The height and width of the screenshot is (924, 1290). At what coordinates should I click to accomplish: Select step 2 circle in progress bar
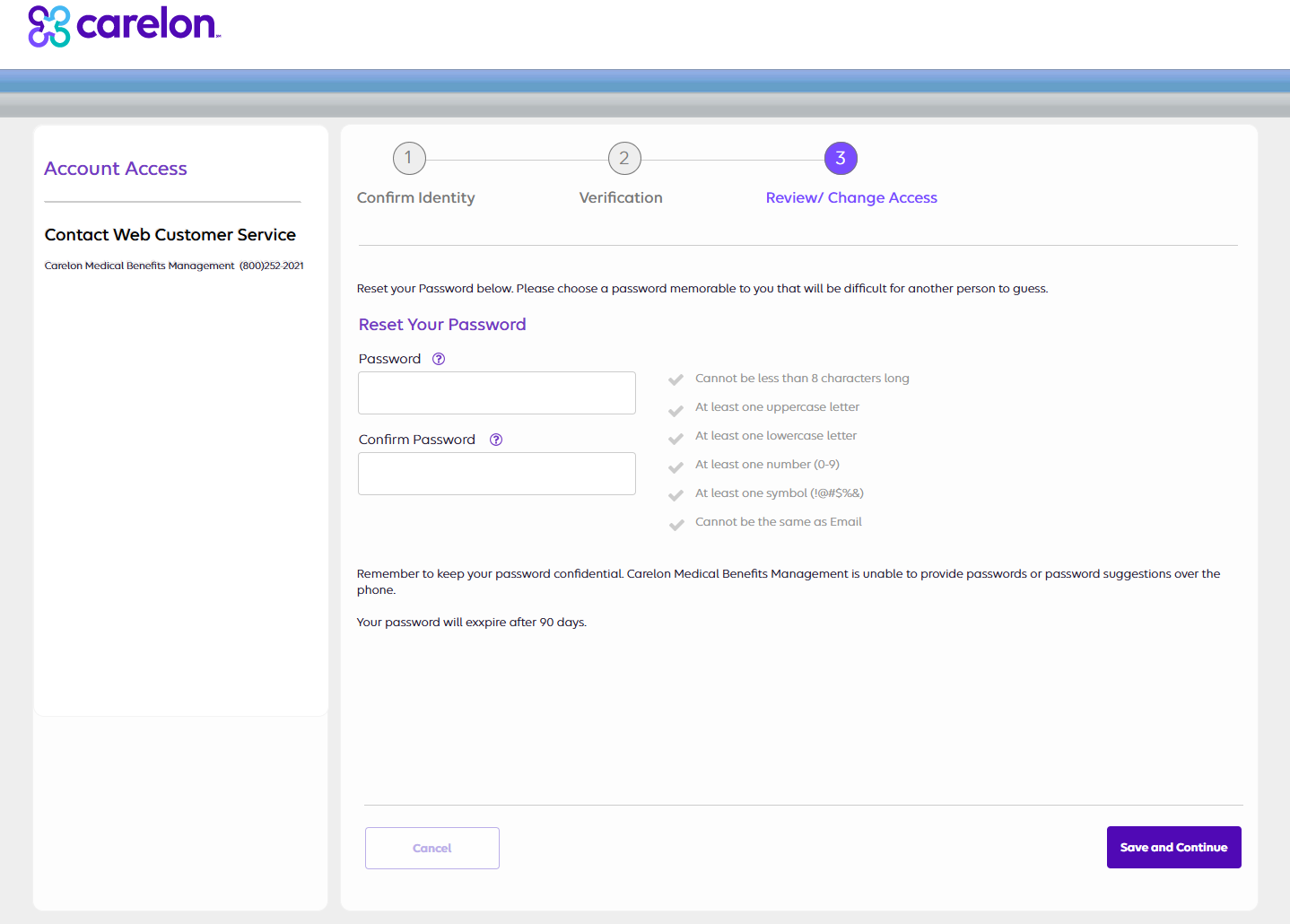coord(624,159)
